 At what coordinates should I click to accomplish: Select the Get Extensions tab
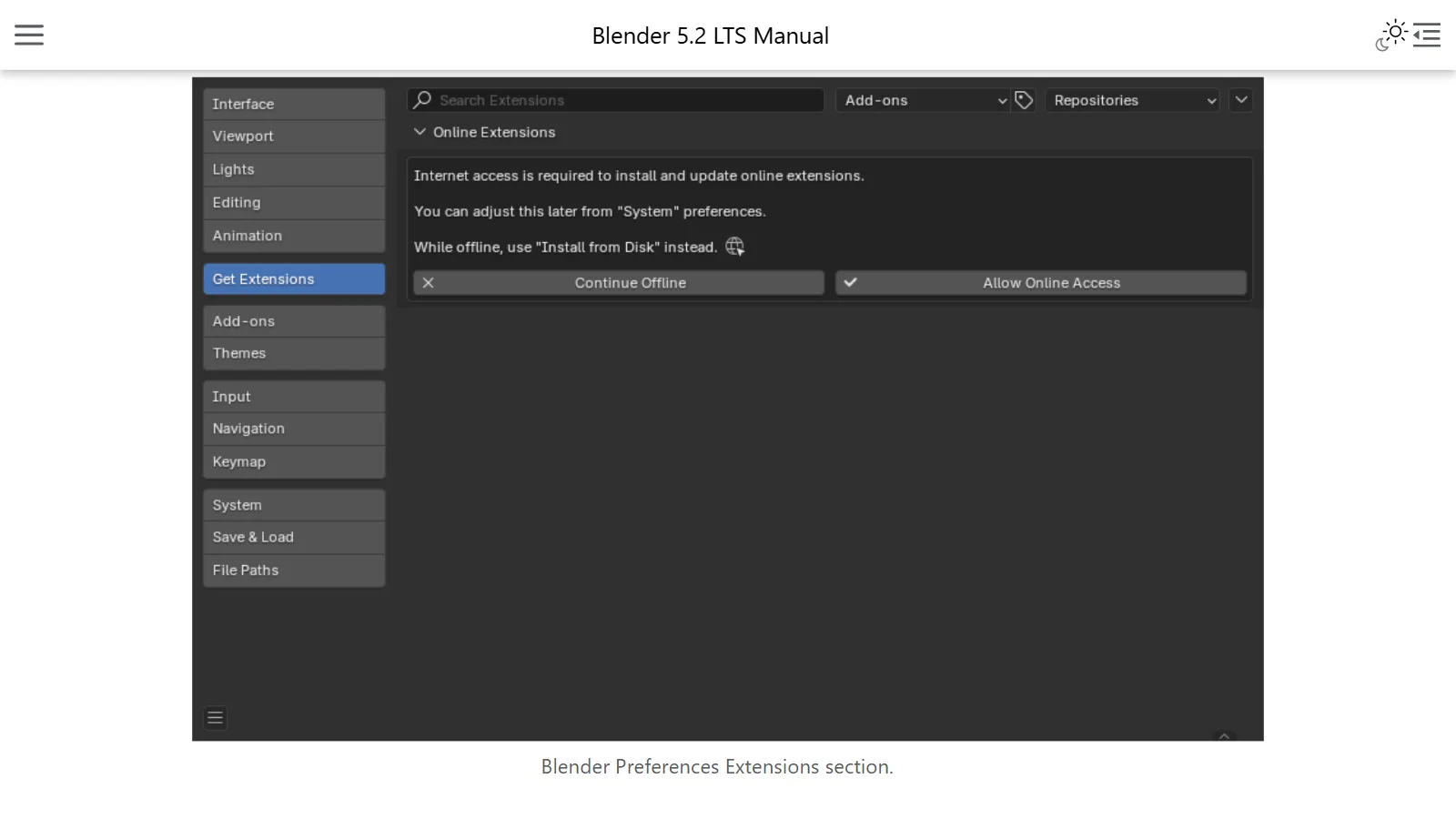pyautogui.click(x=294, y=279)
